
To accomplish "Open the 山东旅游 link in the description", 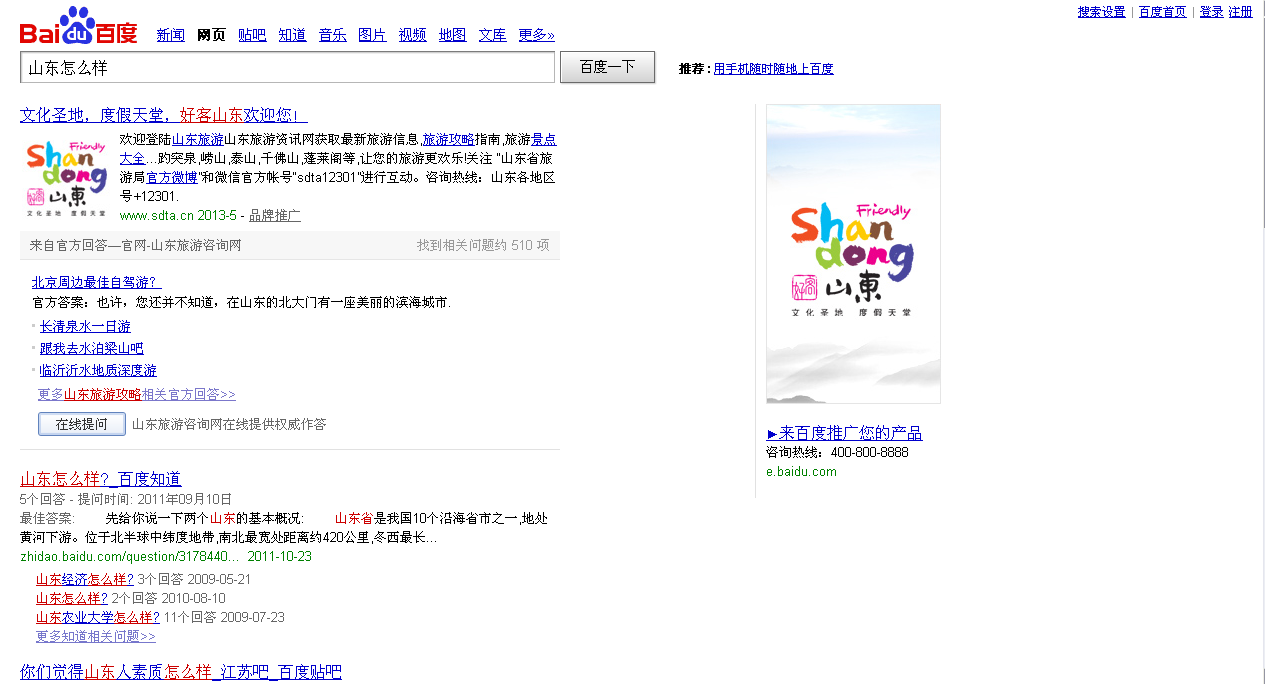I will pyautogui.click(x=198, y=140).
